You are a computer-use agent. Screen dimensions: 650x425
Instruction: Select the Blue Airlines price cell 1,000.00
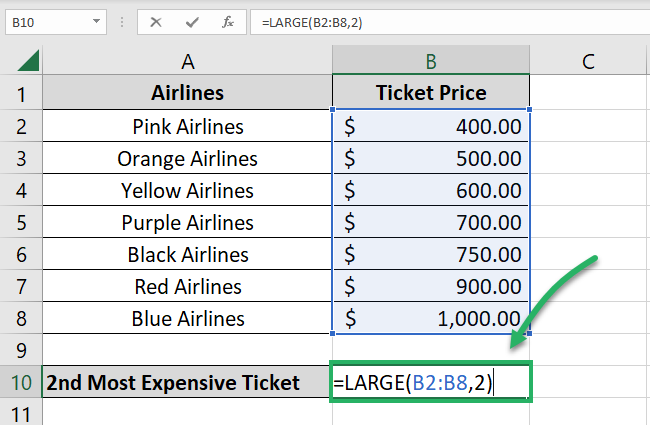[x=430, y=319]
